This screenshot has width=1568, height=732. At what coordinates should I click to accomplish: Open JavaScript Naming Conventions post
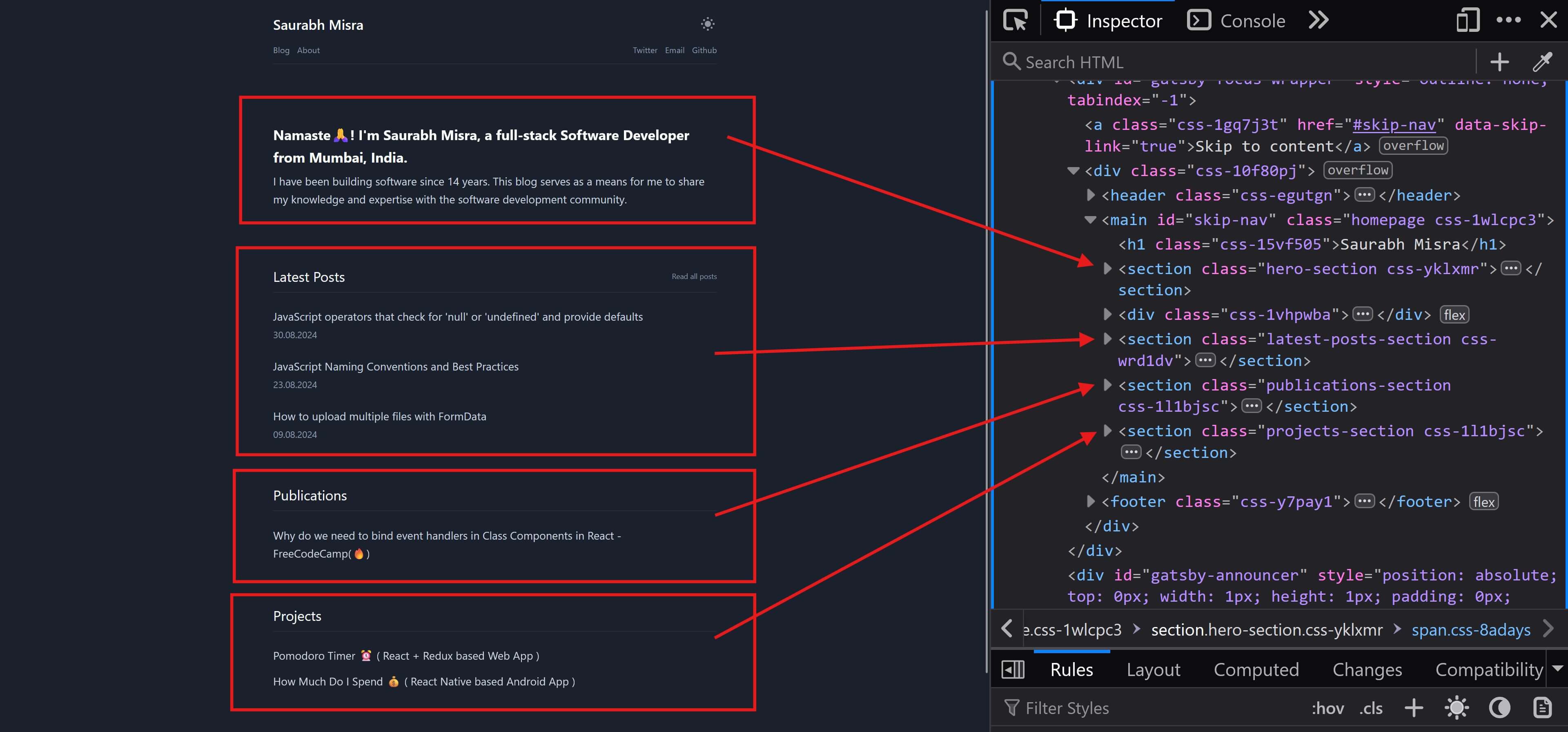point(396,366)
